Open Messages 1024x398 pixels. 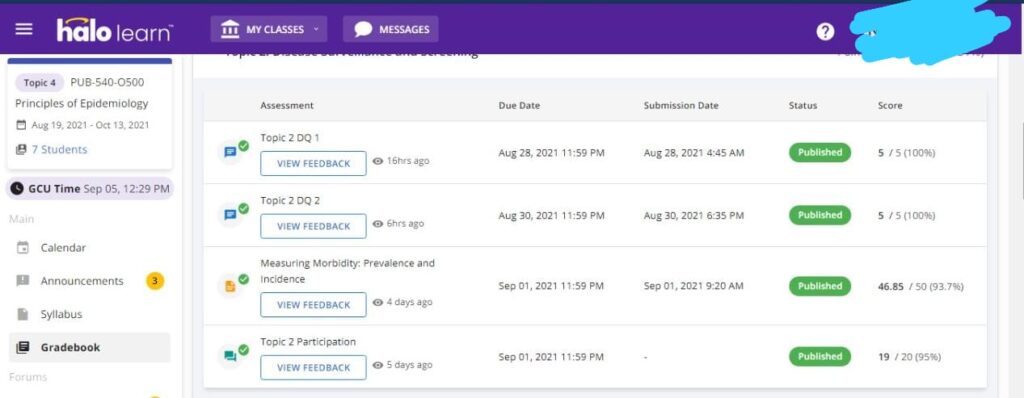[x=391, y=29]
